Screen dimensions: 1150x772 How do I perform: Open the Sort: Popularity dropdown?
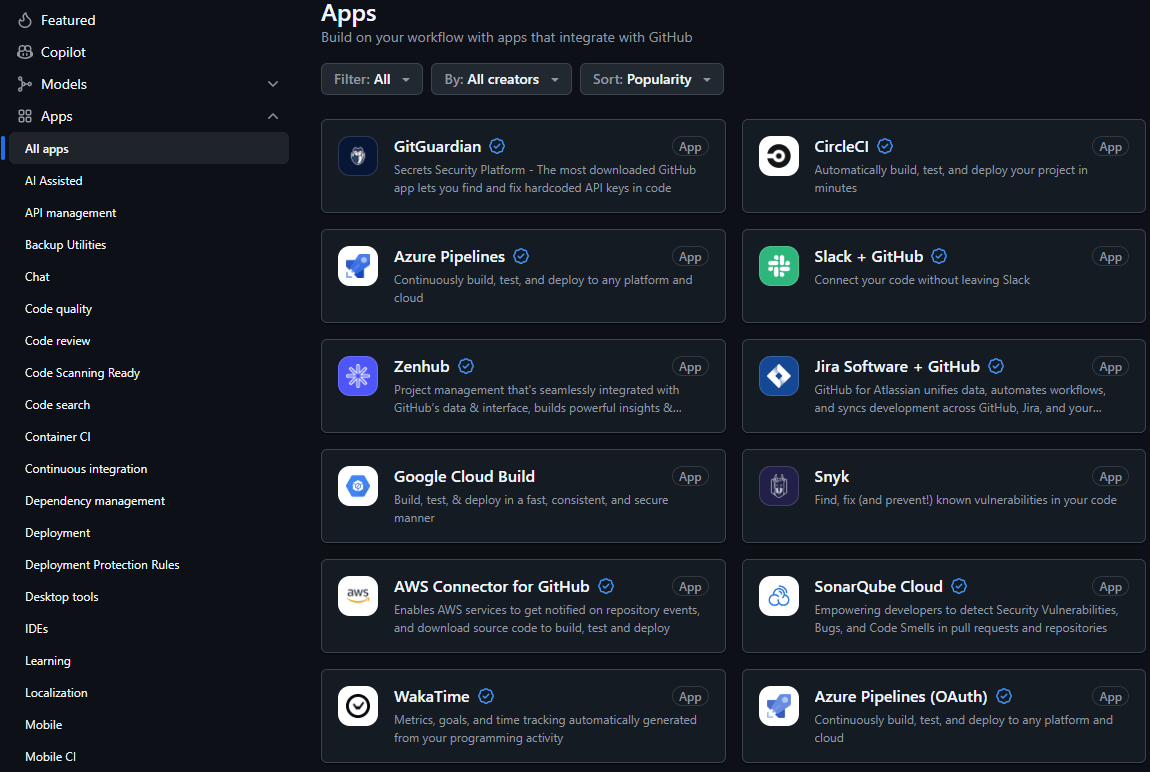point(651,79)
